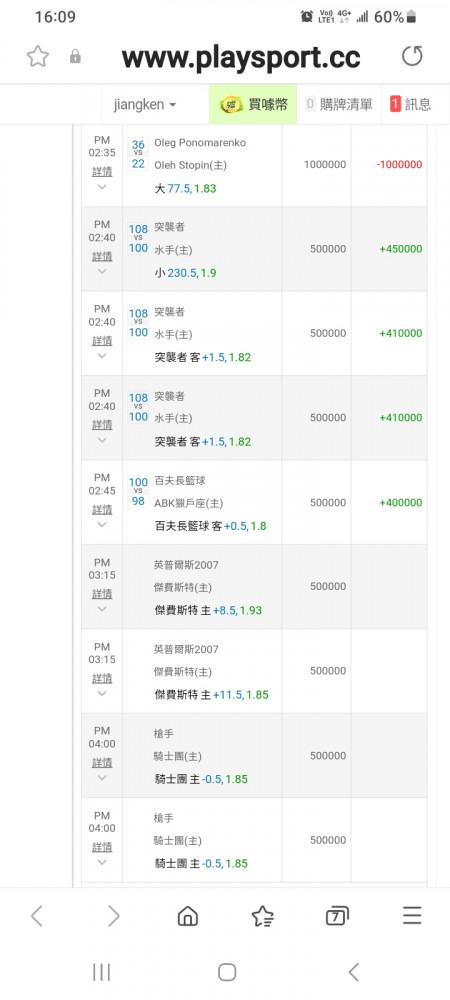Image resolution: width=450 pixels, height=1000 pixels.
Task: Open the bookmarks list star icon
Action: coord(263,916)
